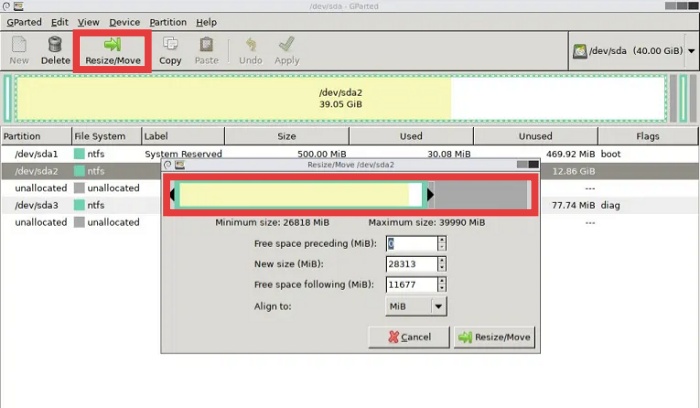This screenshot has width=700, height=408.
Task: Sort by the Unused column header
Action: coord(536,136)
